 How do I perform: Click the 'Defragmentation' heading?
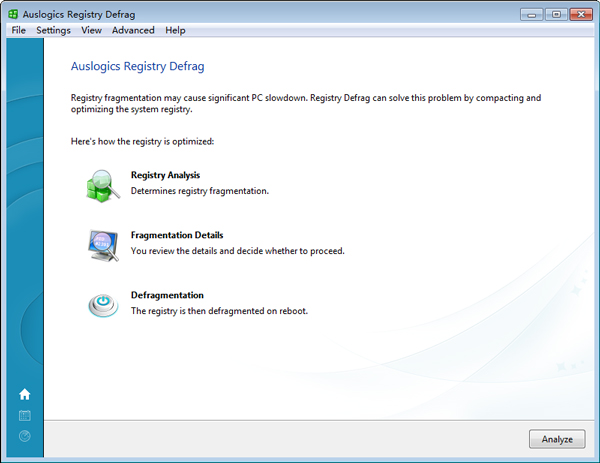pyautogui.click(x=167, y=295)
